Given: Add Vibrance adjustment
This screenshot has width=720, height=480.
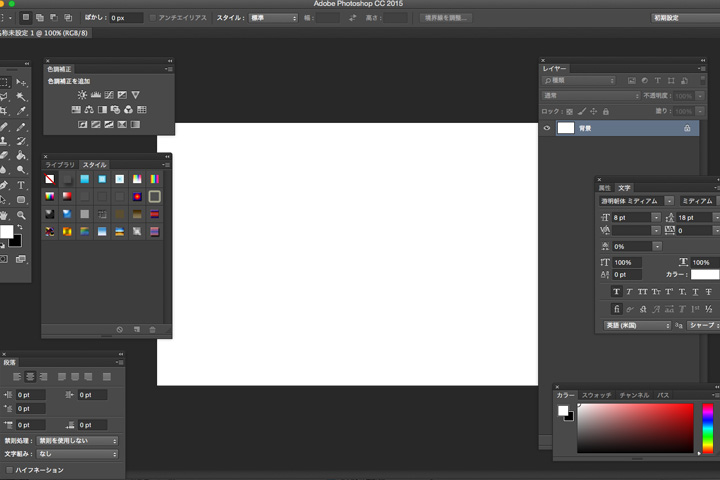Looking at the screenshot, I should [135, 95].
